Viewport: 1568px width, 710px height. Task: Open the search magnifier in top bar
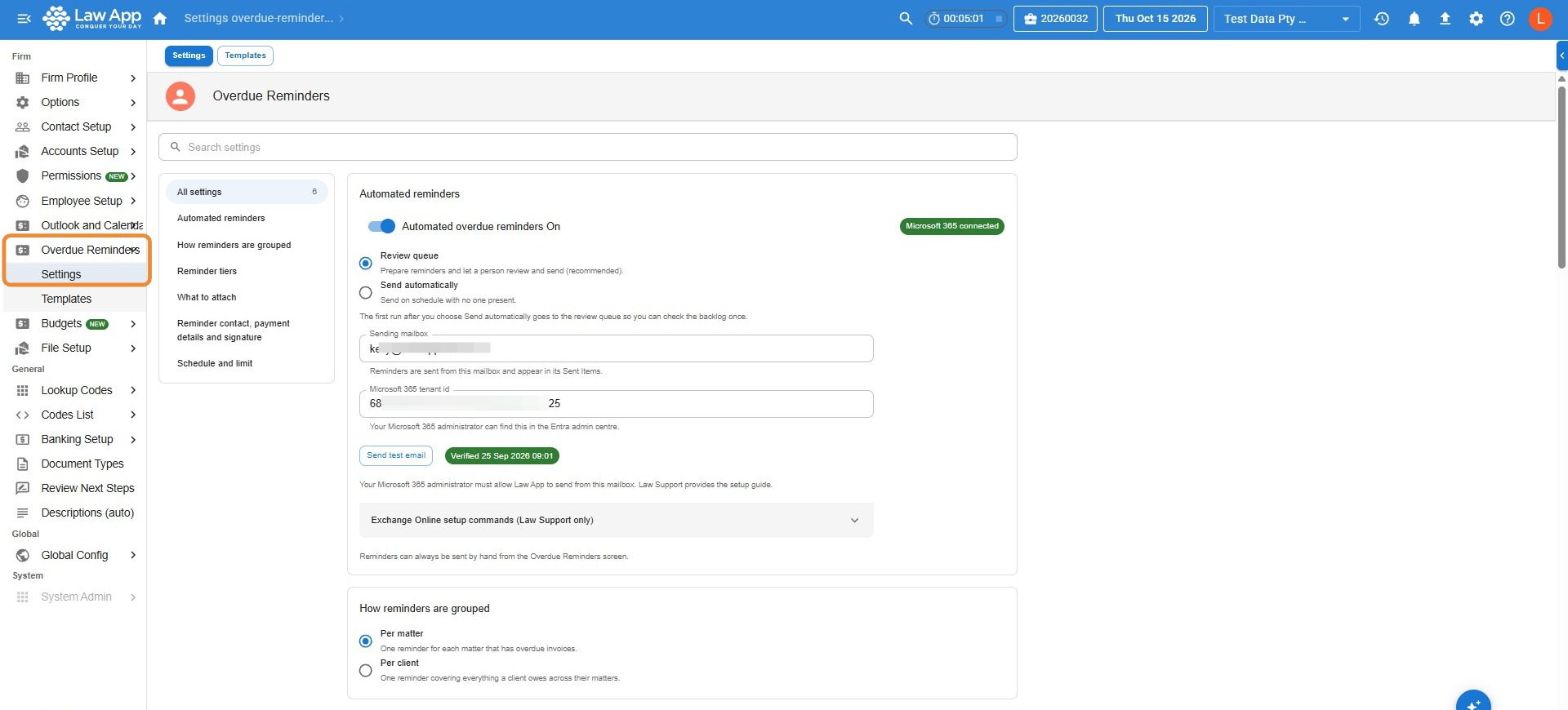coord(906,19)
